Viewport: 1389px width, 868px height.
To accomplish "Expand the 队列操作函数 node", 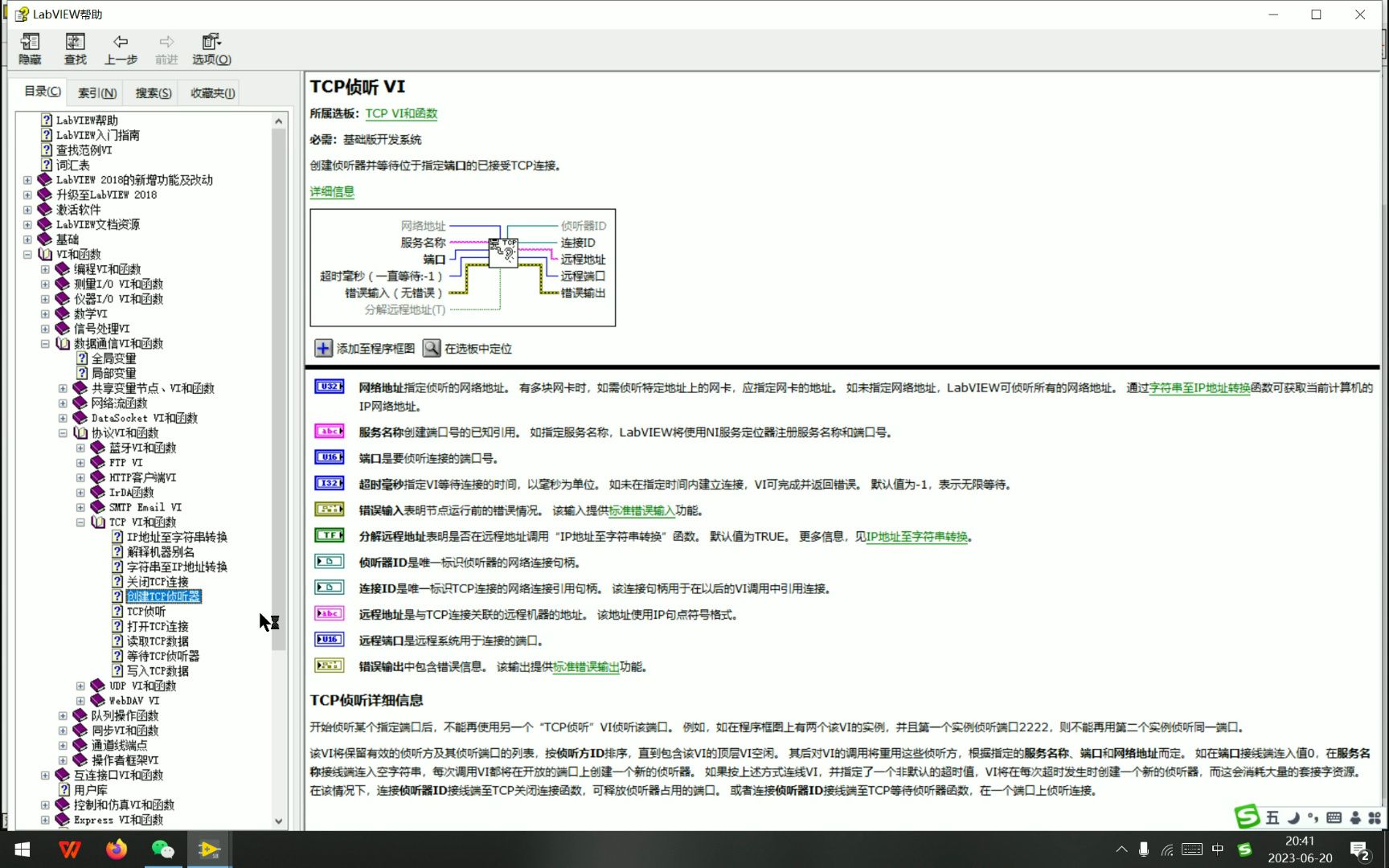I will coord(63,715).
